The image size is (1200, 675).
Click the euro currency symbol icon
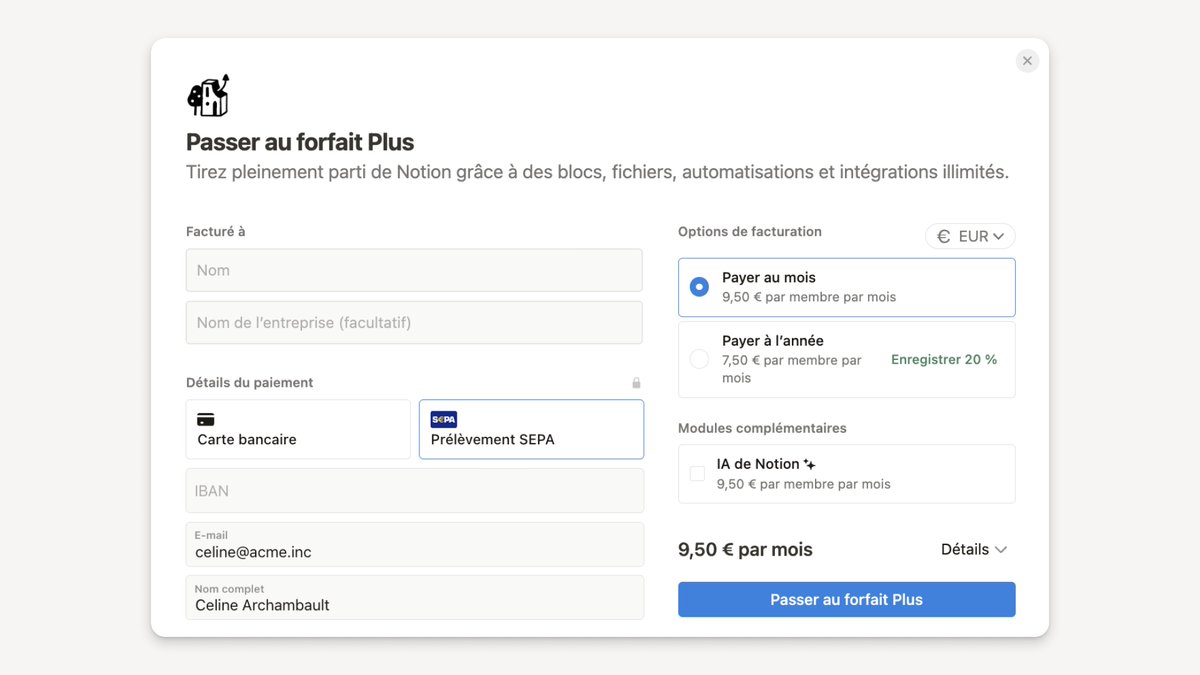[x=943, y=236]
